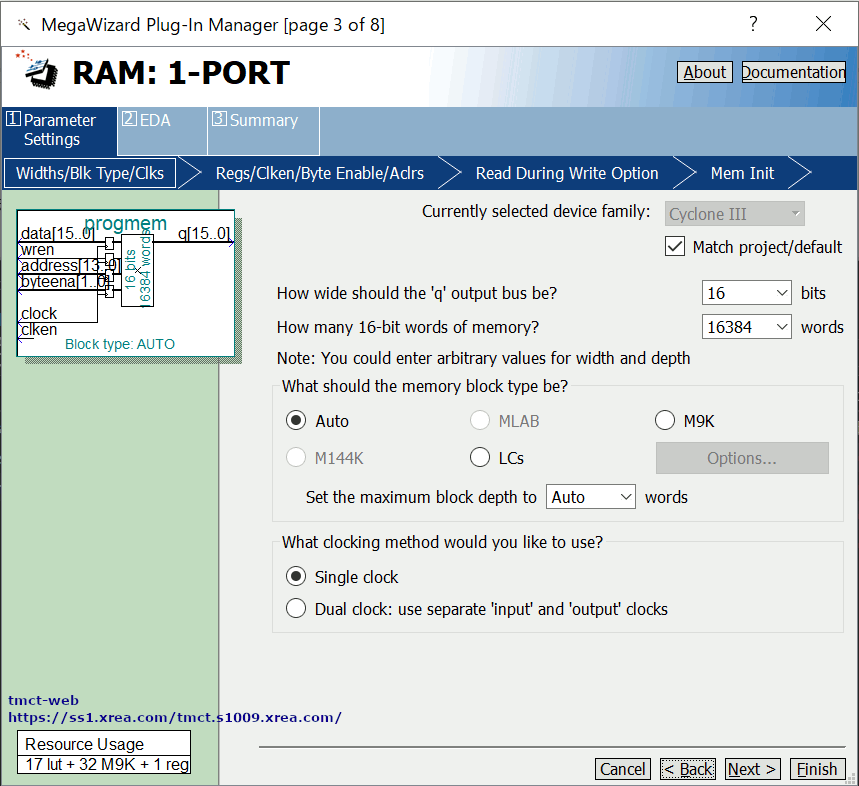Select Single clock method
The height and width of the screenshot is (786, 859).
tap(296, 576)
